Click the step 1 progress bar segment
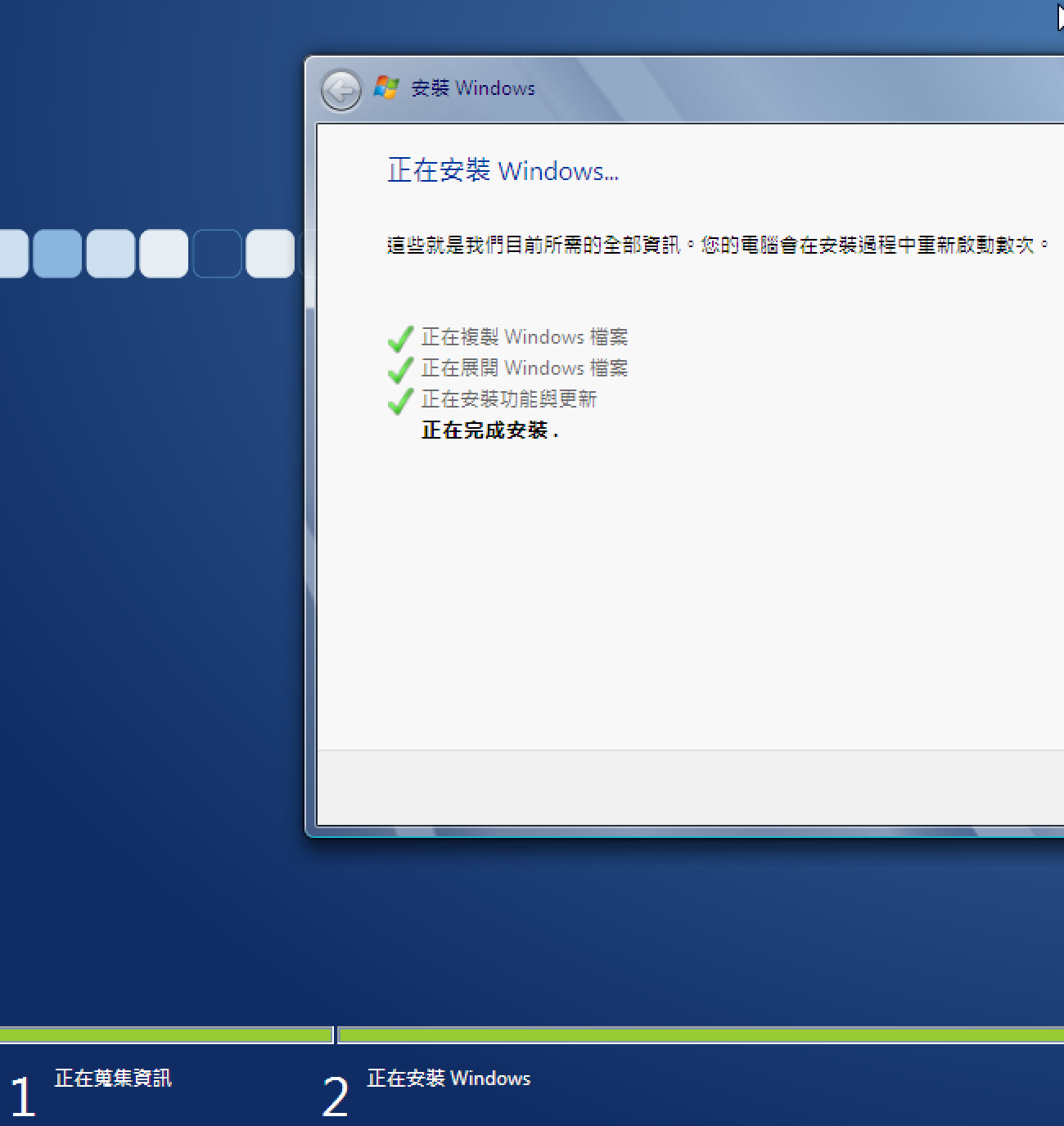 click(166, 1035)
